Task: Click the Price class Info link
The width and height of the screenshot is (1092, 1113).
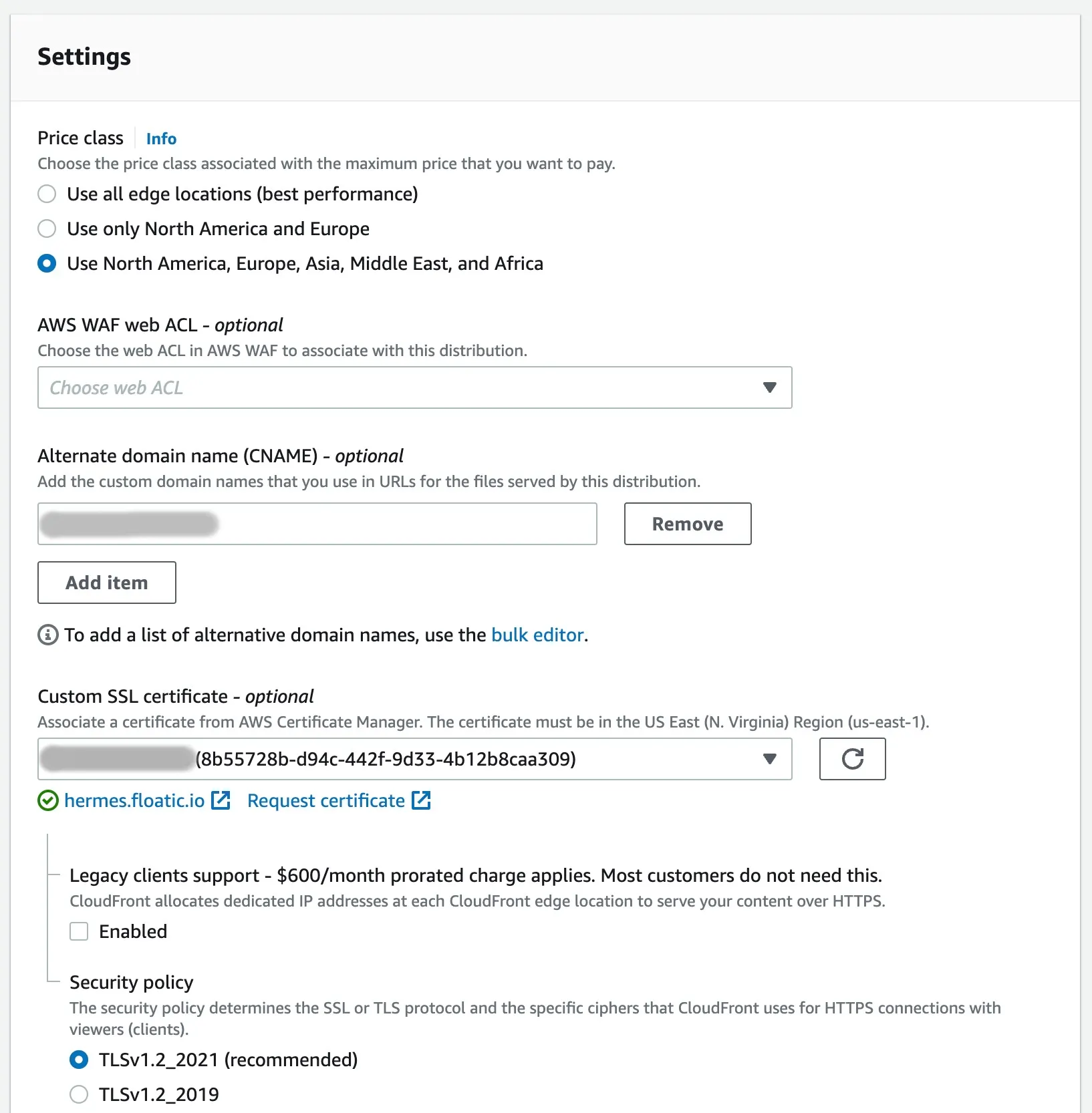Action: point(161,139)
